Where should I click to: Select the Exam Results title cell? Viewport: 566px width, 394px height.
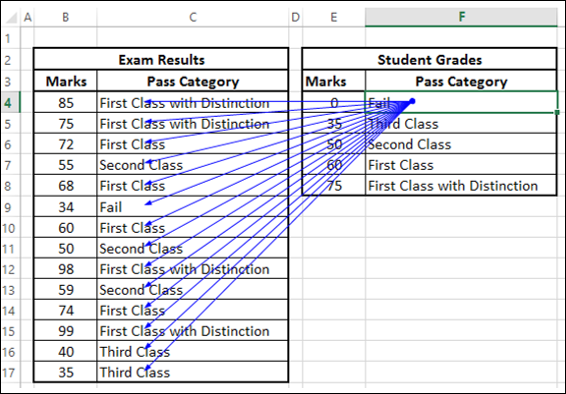click(161, 59)
